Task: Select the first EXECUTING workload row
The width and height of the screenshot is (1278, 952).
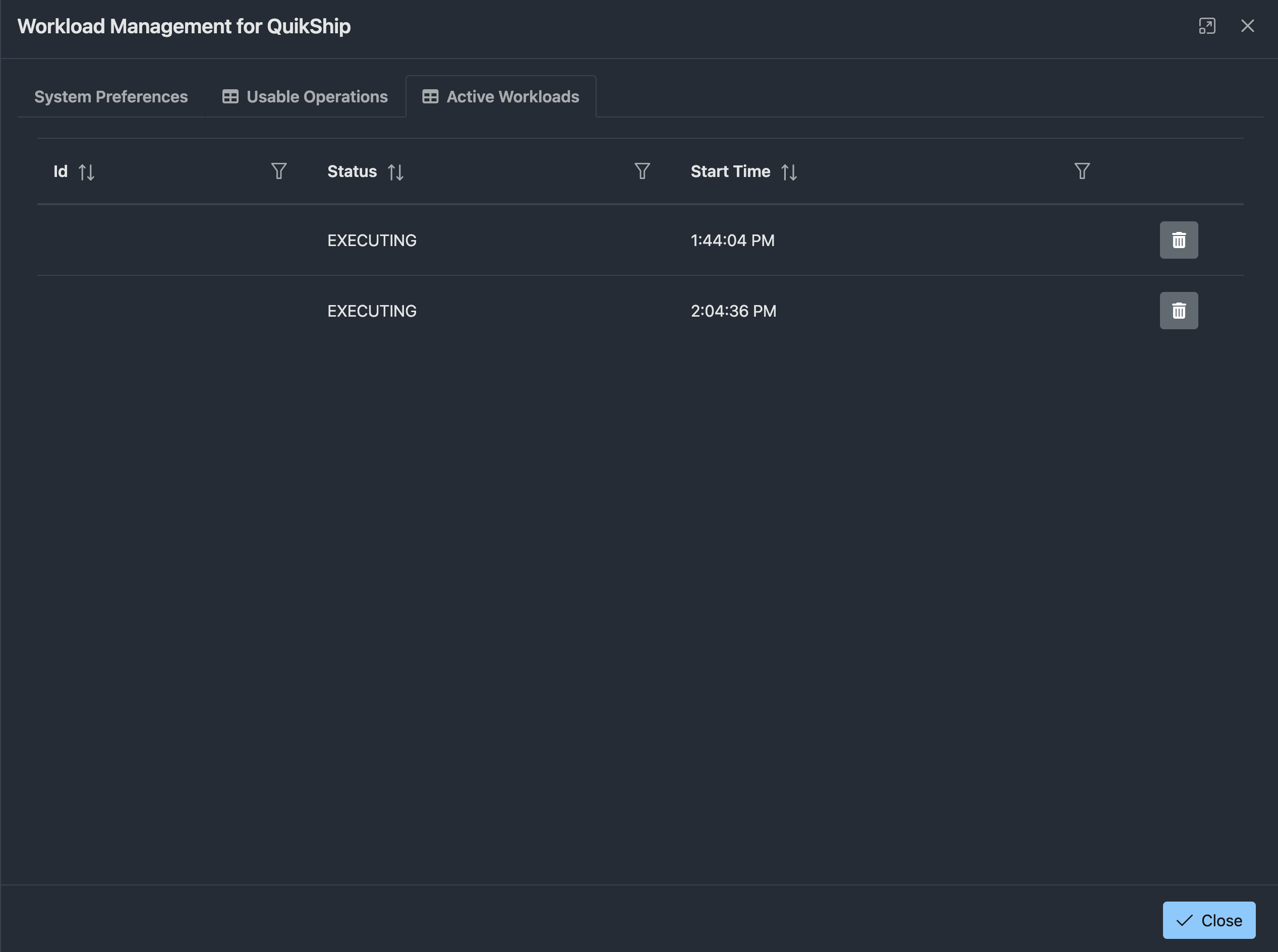Action: (x=640, y=240)
